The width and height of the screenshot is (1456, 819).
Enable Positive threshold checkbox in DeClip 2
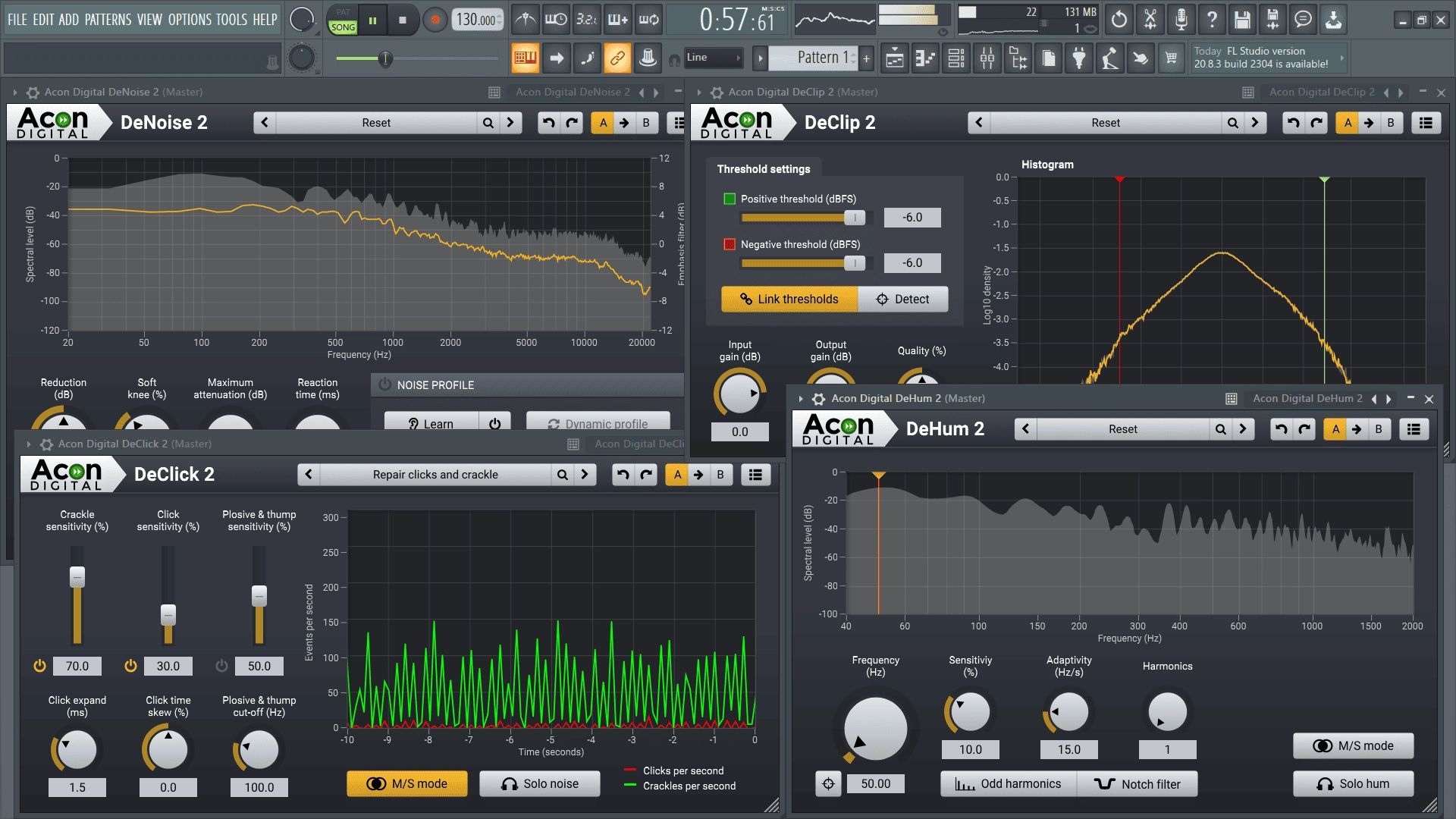pyautogui.click(x=730, y=199)
